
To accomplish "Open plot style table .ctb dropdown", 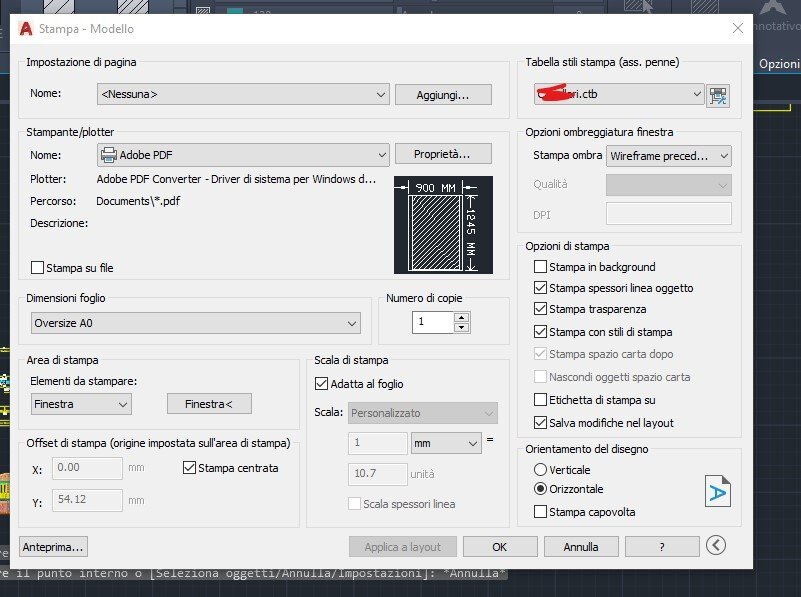I will tap(619, 94).
